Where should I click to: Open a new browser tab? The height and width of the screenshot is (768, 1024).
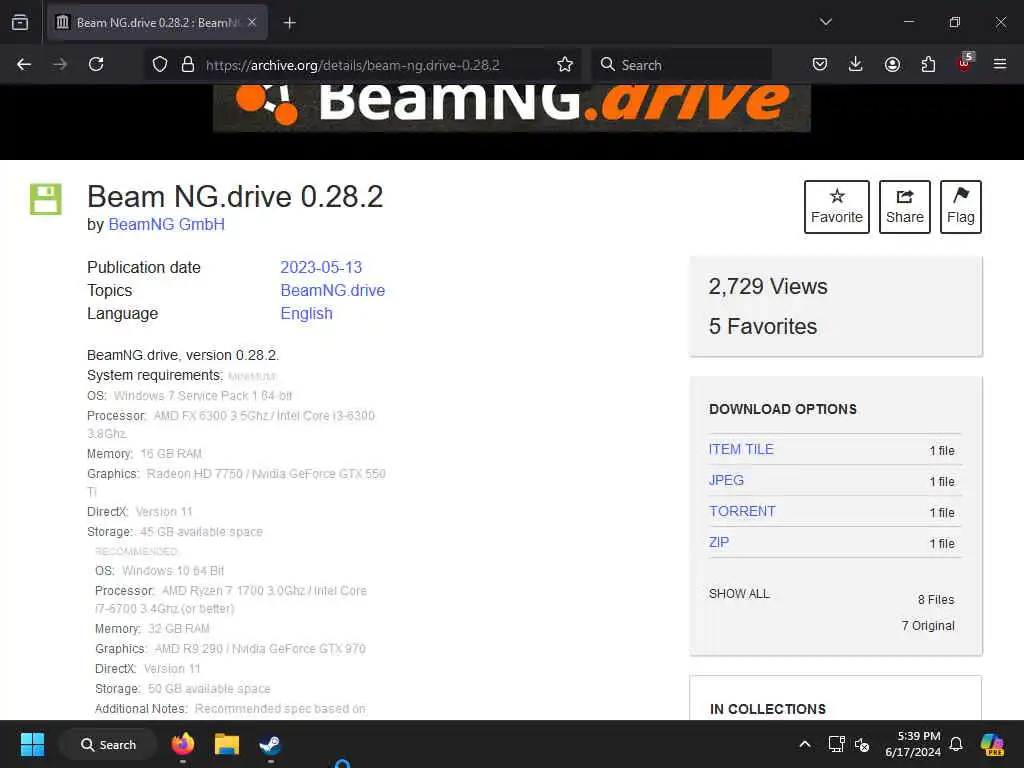(x=290, y=23)
